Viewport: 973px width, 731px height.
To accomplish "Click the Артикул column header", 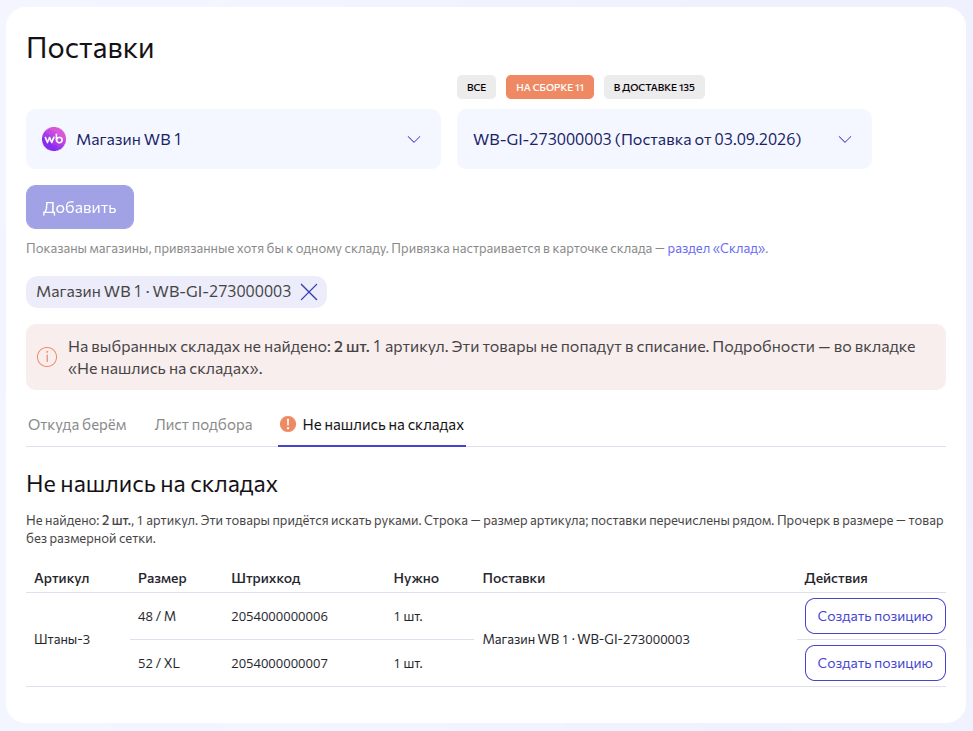I will 61,578.
